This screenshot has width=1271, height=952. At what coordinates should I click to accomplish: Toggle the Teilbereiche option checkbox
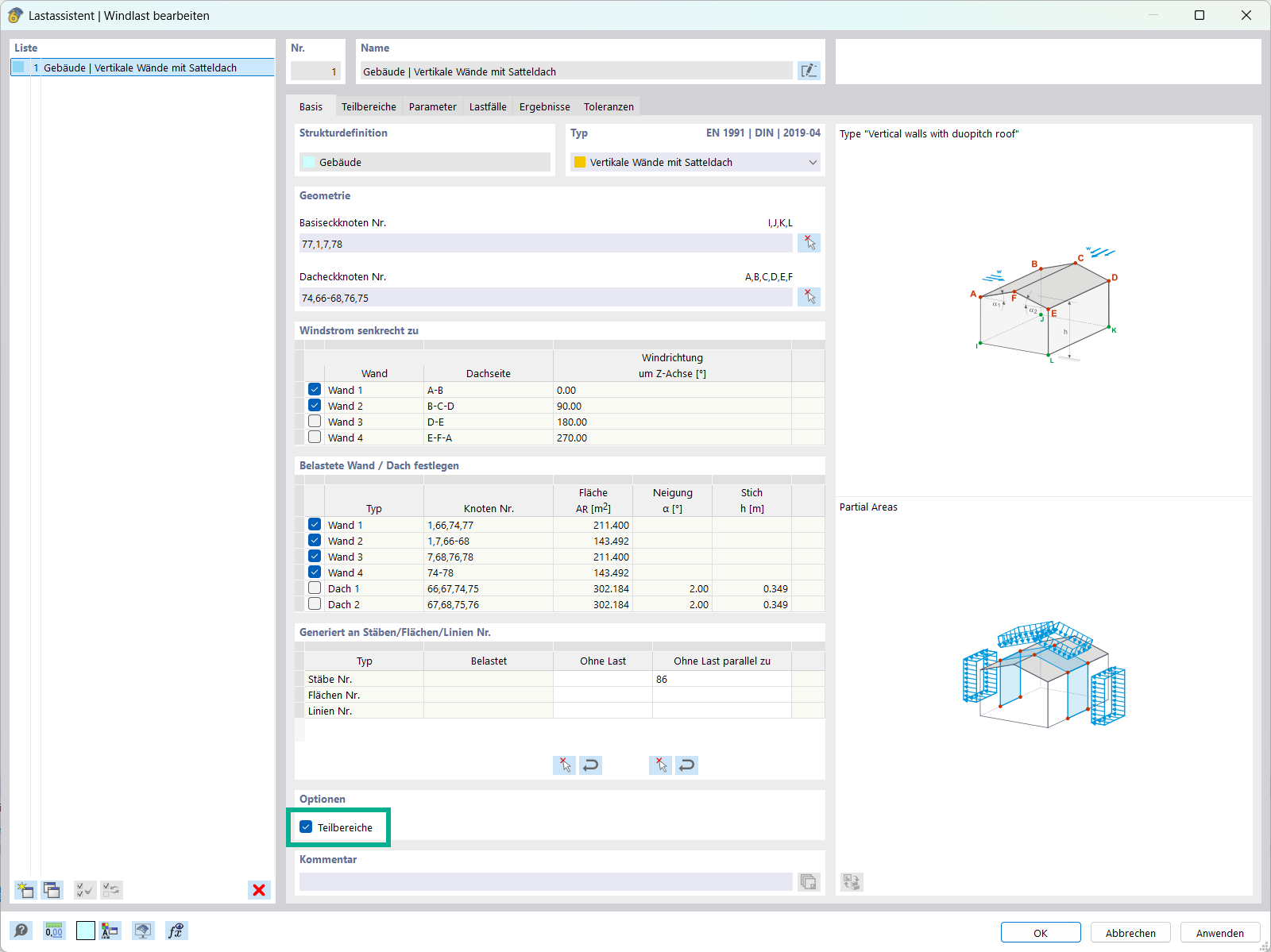pyautogui.click(x=306, y=827)
